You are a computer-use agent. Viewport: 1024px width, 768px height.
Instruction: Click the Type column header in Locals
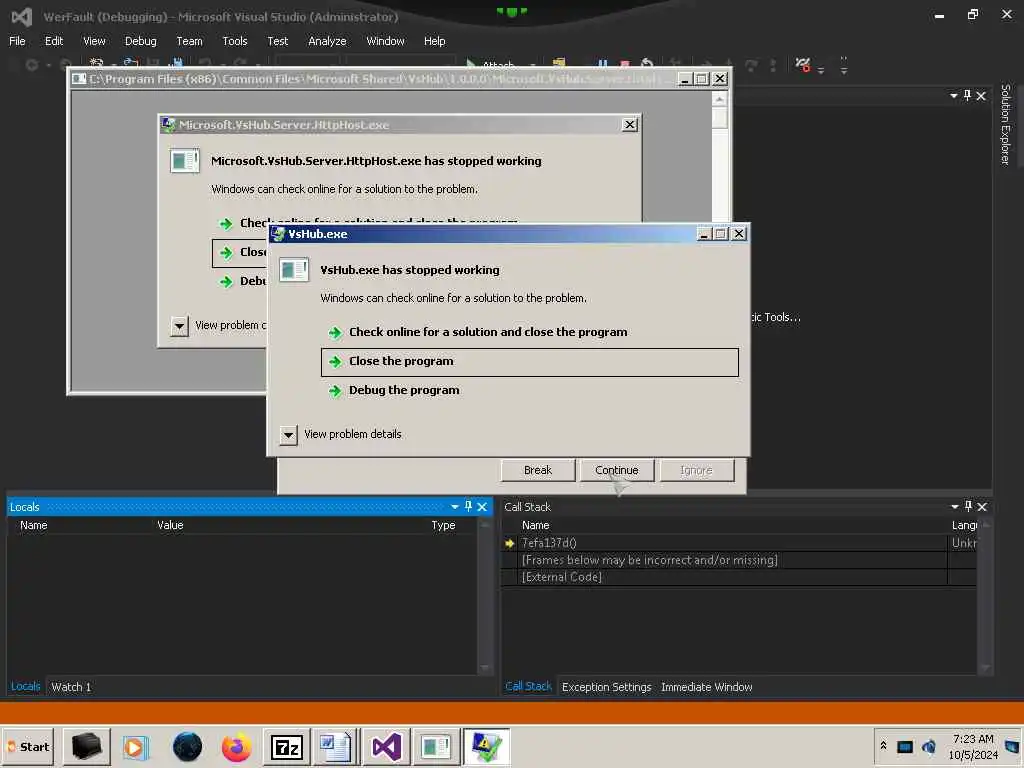pos(443,525)
